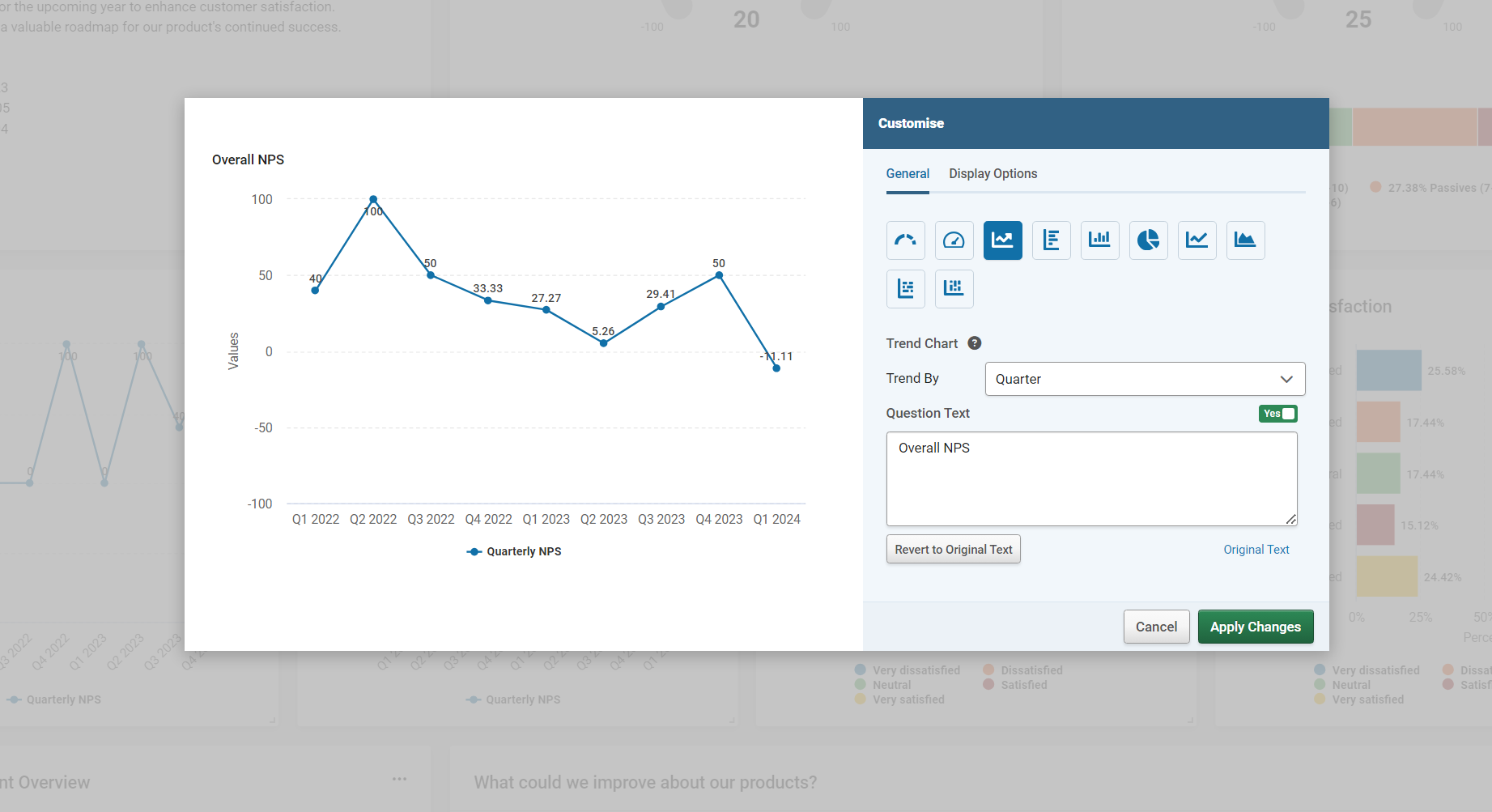Screen dimensions: 1492x812
Task: Open the Display Options tab
Action: pyautogui.click(x=993, y=174)
